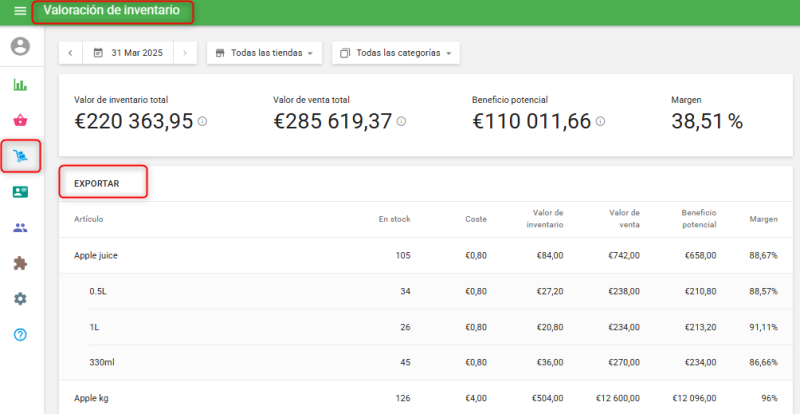800x414 pixels.
Task: Open the integrations puzzle icon
Action: click(x=20, y=263)
